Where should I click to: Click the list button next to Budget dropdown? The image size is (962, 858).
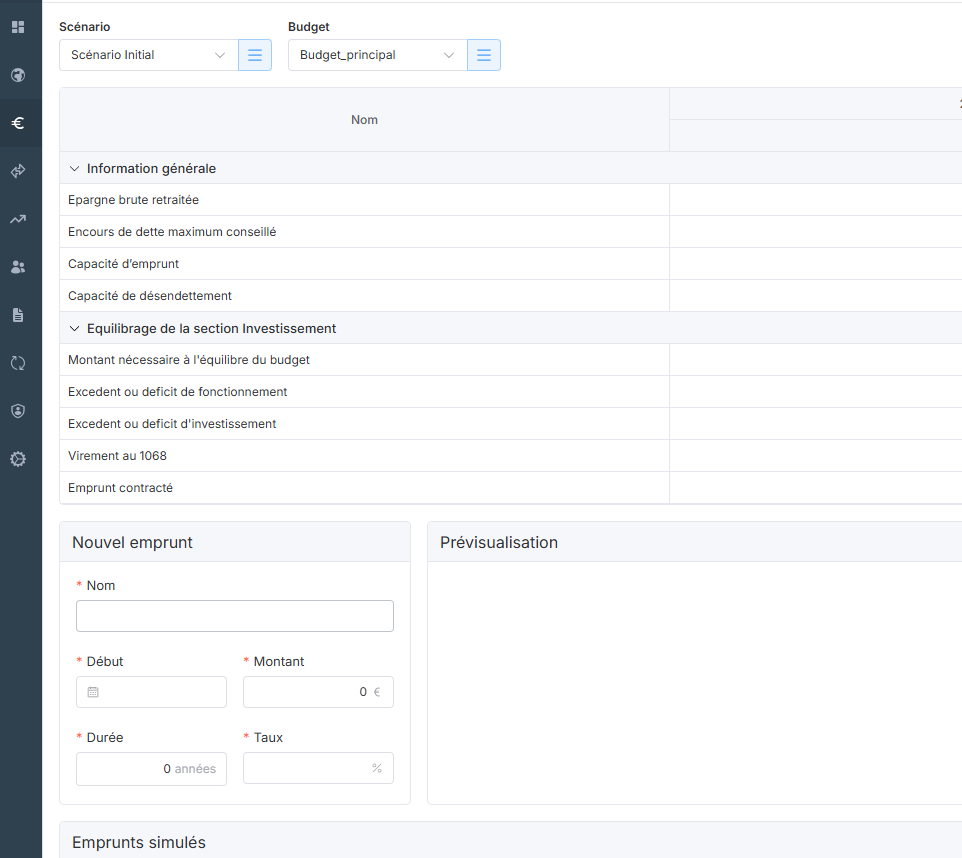[x=484, y=55]
